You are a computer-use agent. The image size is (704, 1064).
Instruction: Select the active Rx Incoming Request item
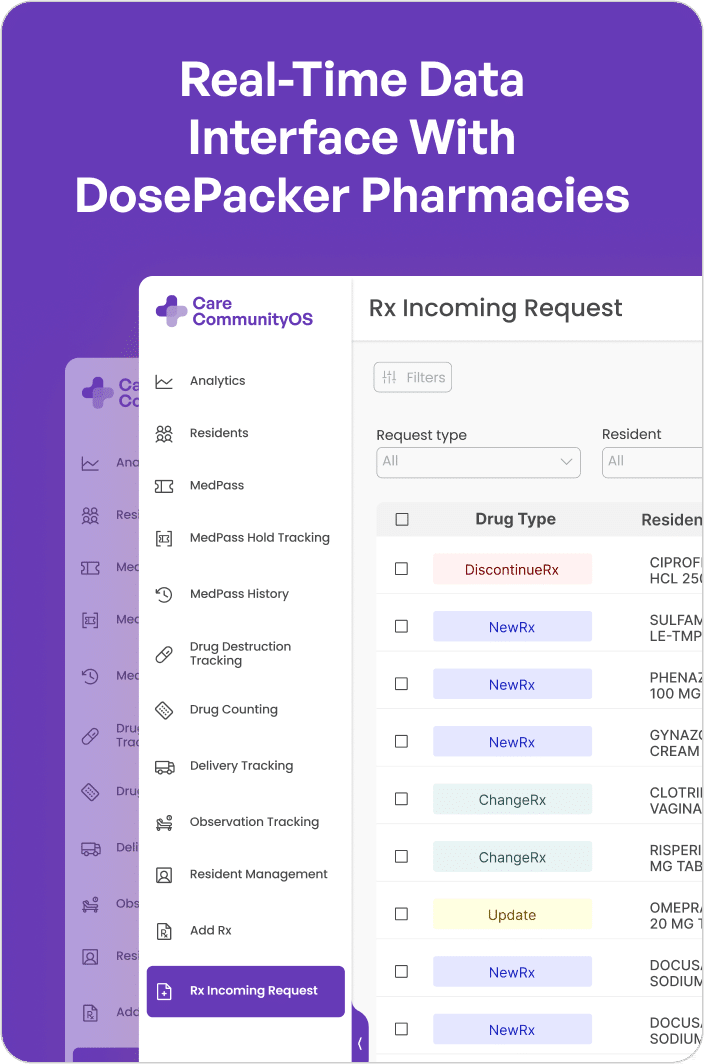click(246, 991)
